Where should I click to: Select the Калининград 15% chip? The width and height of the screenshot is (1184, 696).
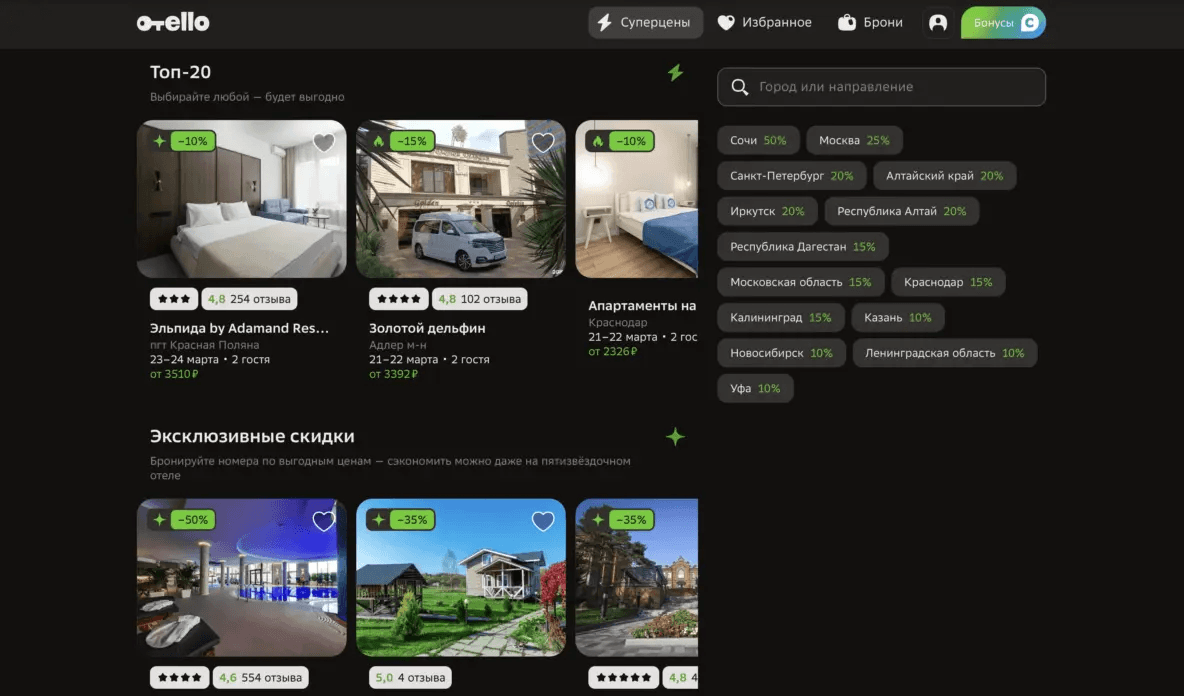pos(781,318)
